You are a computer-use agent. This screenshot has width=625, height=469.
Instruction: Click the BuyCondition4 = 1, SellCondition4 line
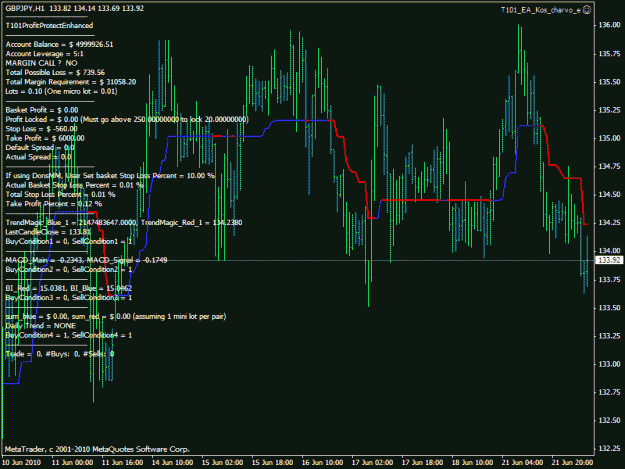69,335
